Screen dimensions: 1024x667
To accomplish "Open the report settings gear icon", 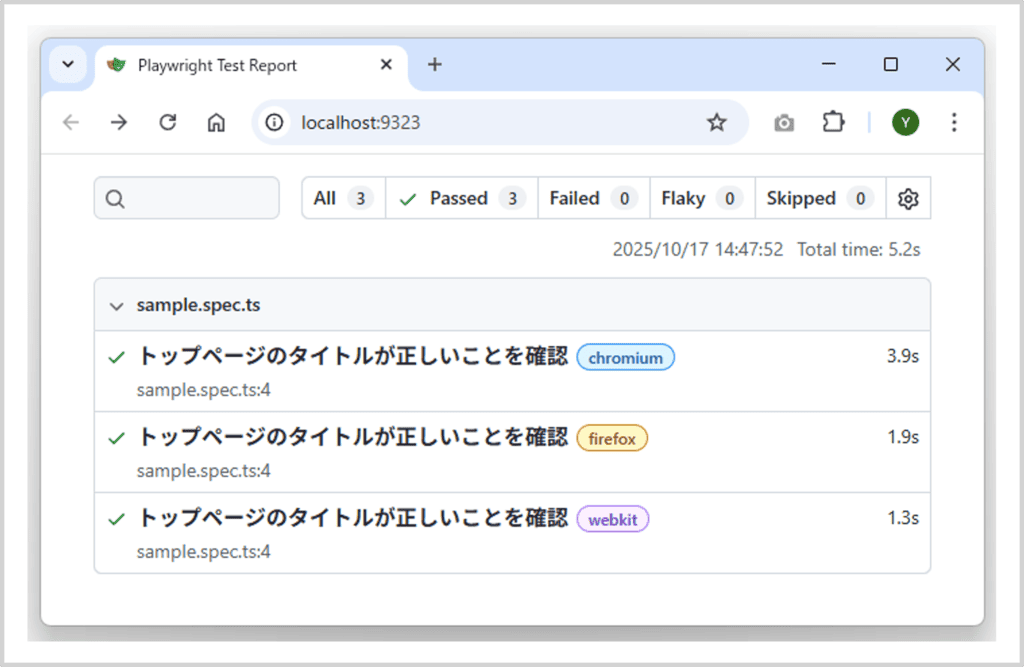I will point(908,199).
